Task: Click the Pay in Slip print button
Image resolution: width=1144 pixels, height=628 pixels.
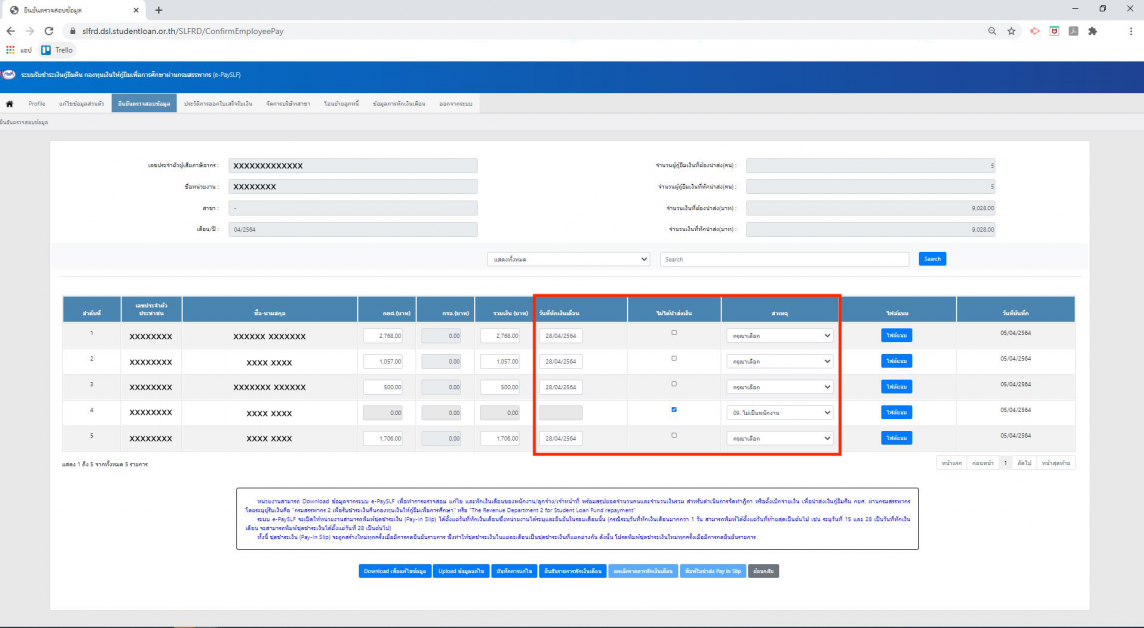Action: click(712, 571)
